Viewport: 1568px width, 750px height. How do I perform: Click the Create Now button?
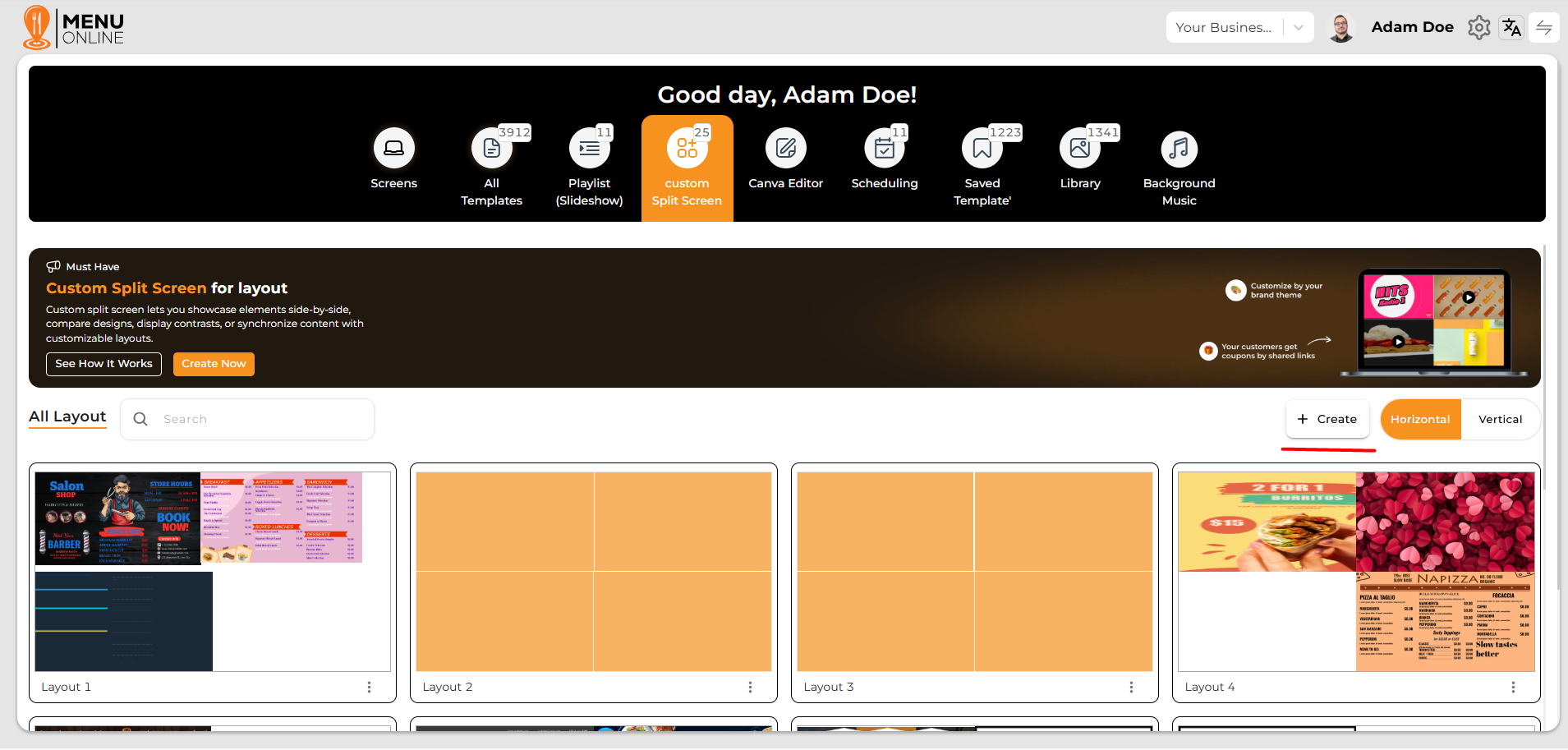click(214, 364)
